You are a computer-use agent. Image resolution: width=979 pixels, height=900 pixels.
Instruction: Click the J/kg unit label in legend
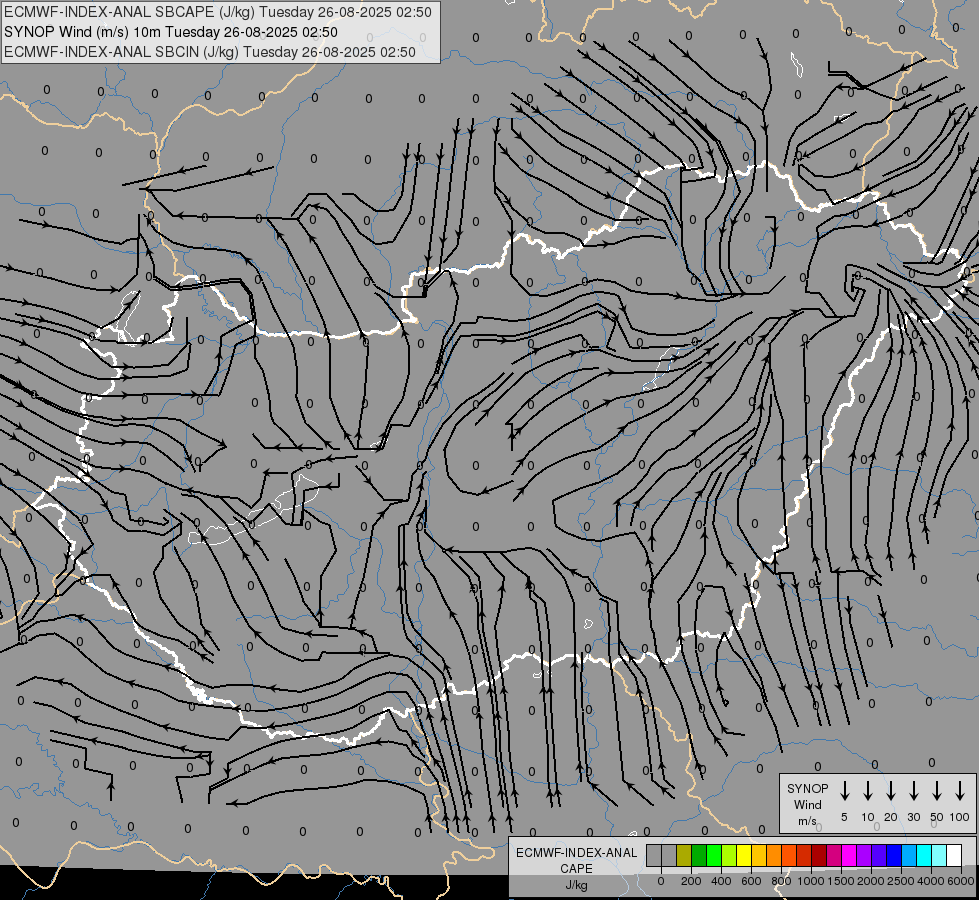pyautogui.click(x=576, y=885)
